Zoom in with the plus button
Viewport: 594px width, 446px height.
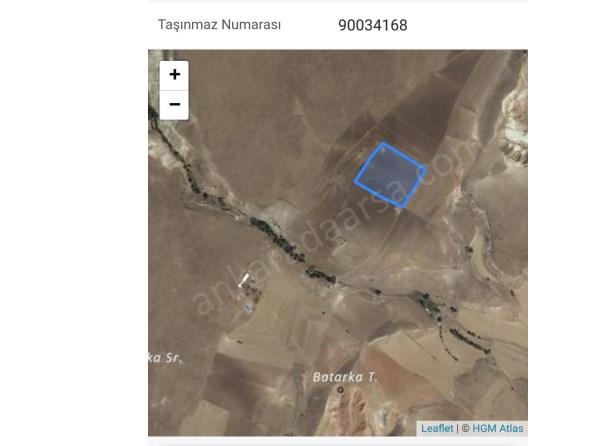[174, 75]
